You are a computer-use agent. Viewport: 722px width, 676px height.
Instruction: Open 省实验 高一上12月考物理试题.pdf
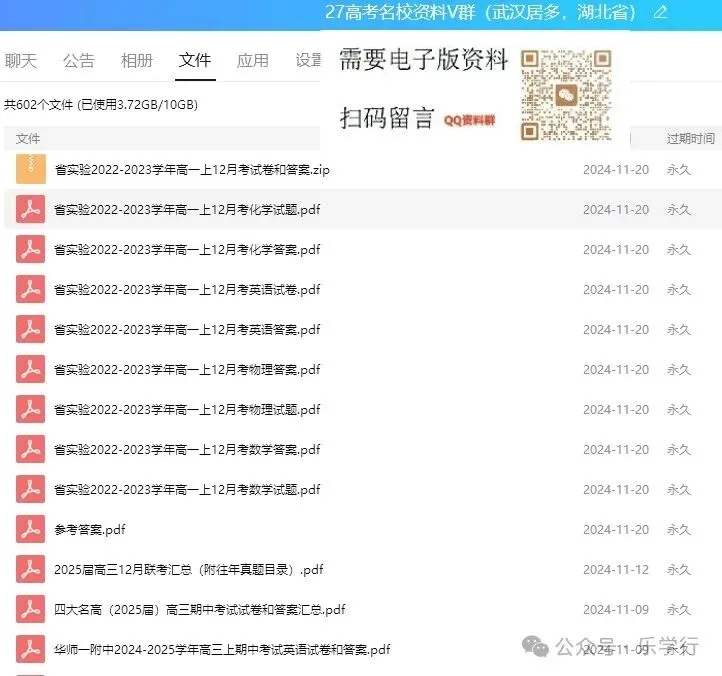pyautogui.click(x=187, y=410)
